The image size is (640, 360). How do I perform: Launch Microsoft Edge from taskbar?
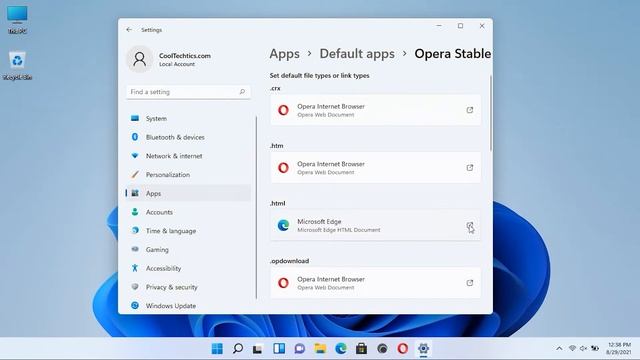[341, 349]
